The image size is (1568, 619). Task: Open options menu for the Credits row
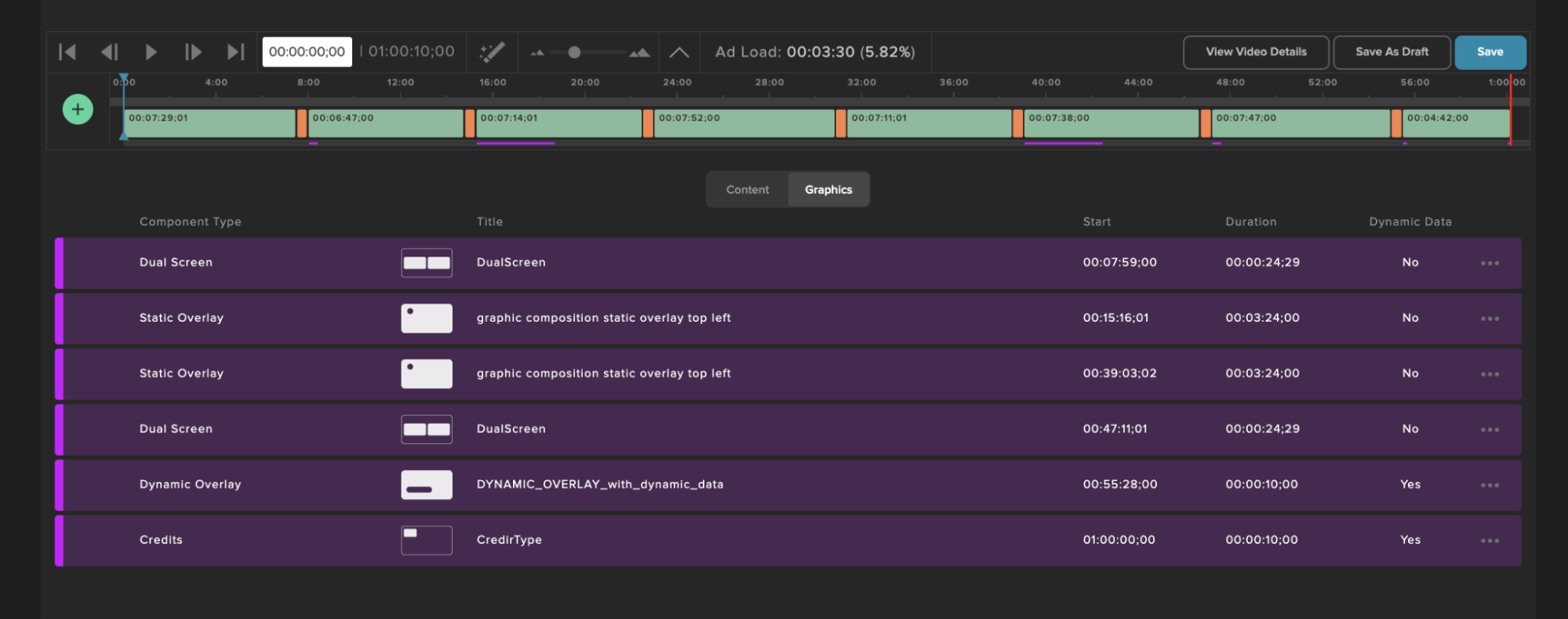coord(1490,541)
